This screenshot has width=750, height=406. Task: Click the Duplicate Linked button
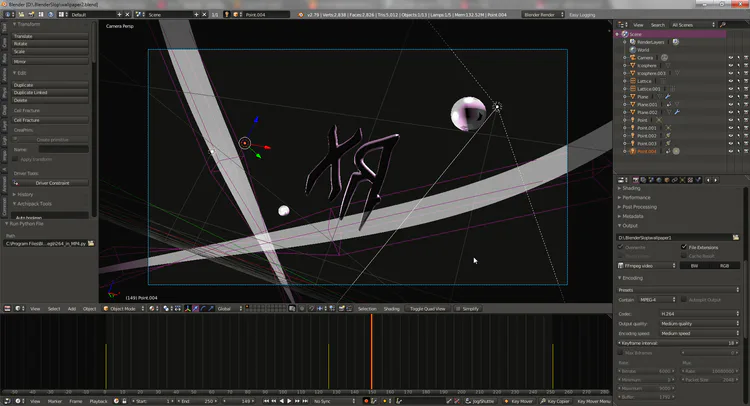pos(50,92)
